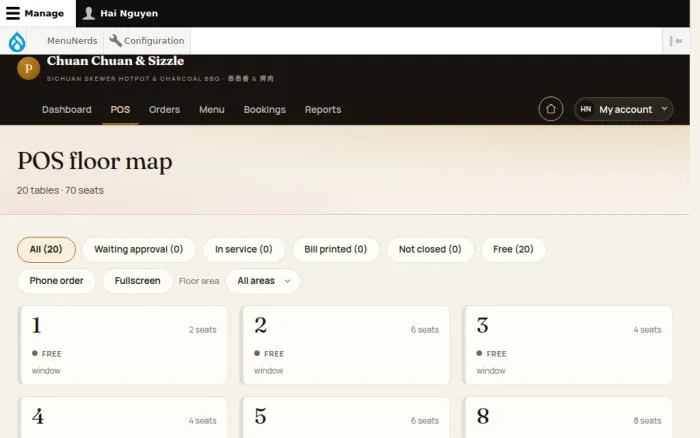700x438 pixels.
Task: Open the Reports tab
Action: (323, 109)
